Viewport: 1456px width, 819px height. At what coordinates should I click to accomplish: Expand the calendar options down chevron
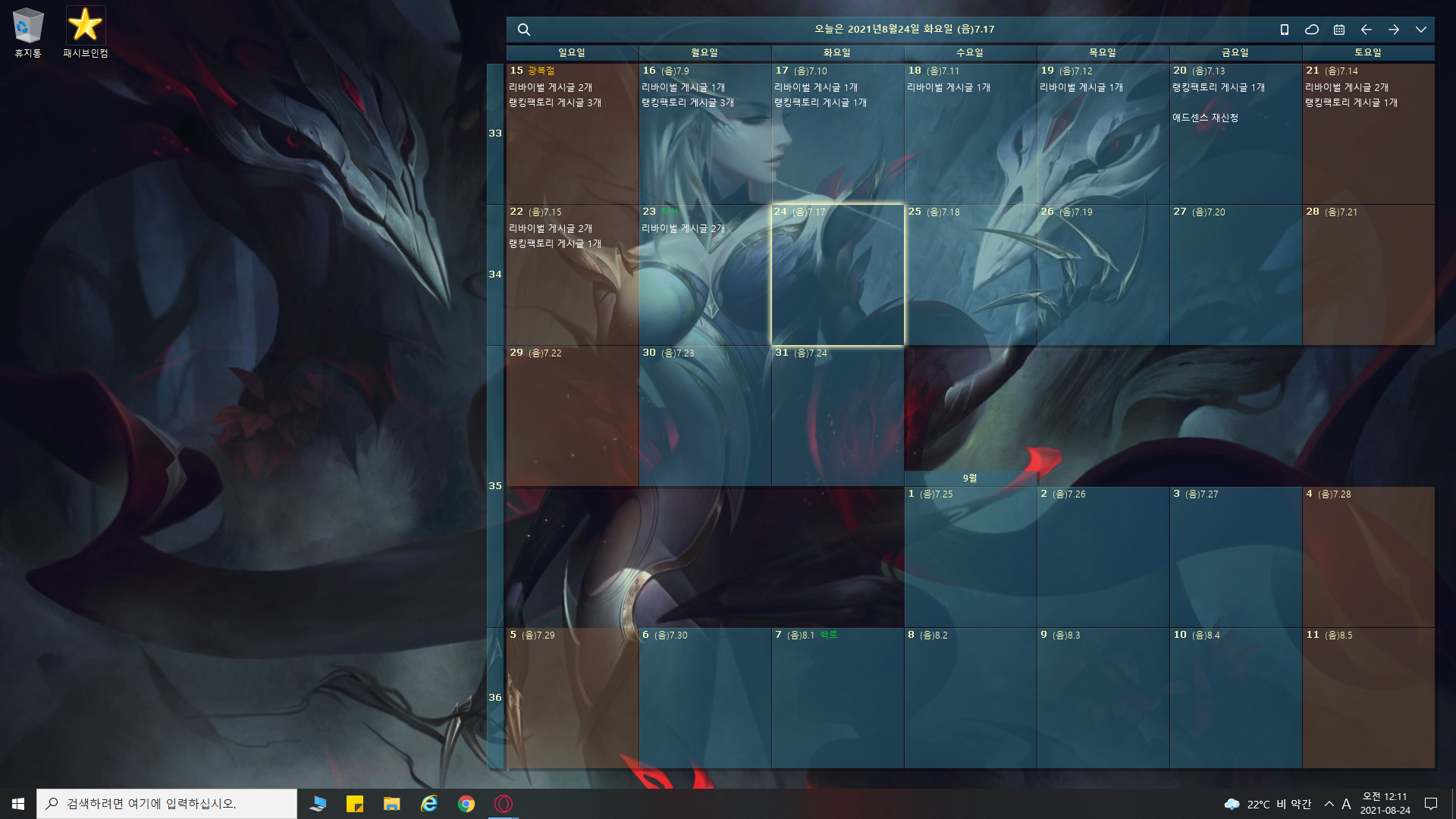coord(1420,30)
